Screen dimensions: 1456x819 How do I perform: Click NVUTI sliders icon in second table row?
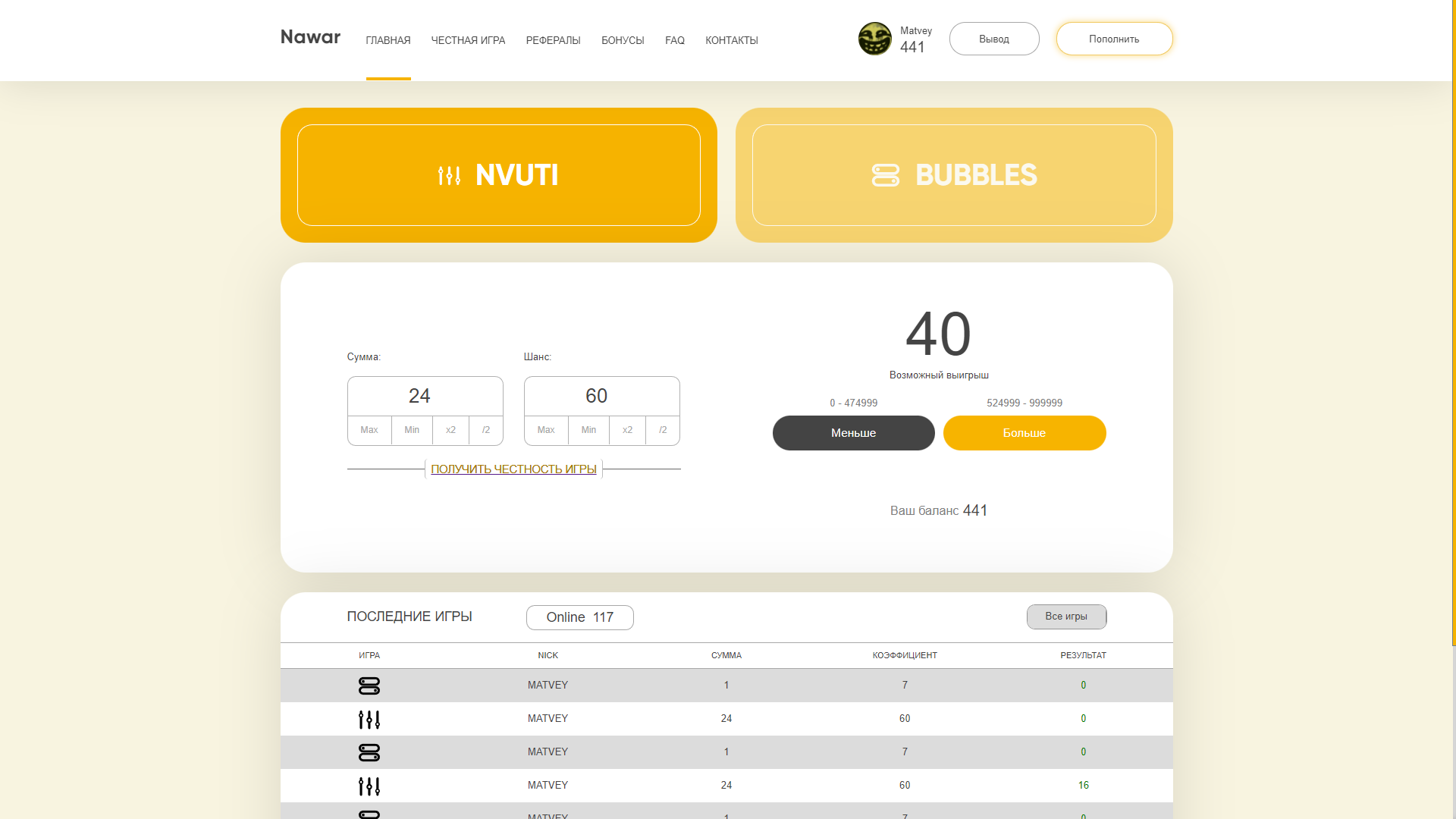(x=369, y=719)
